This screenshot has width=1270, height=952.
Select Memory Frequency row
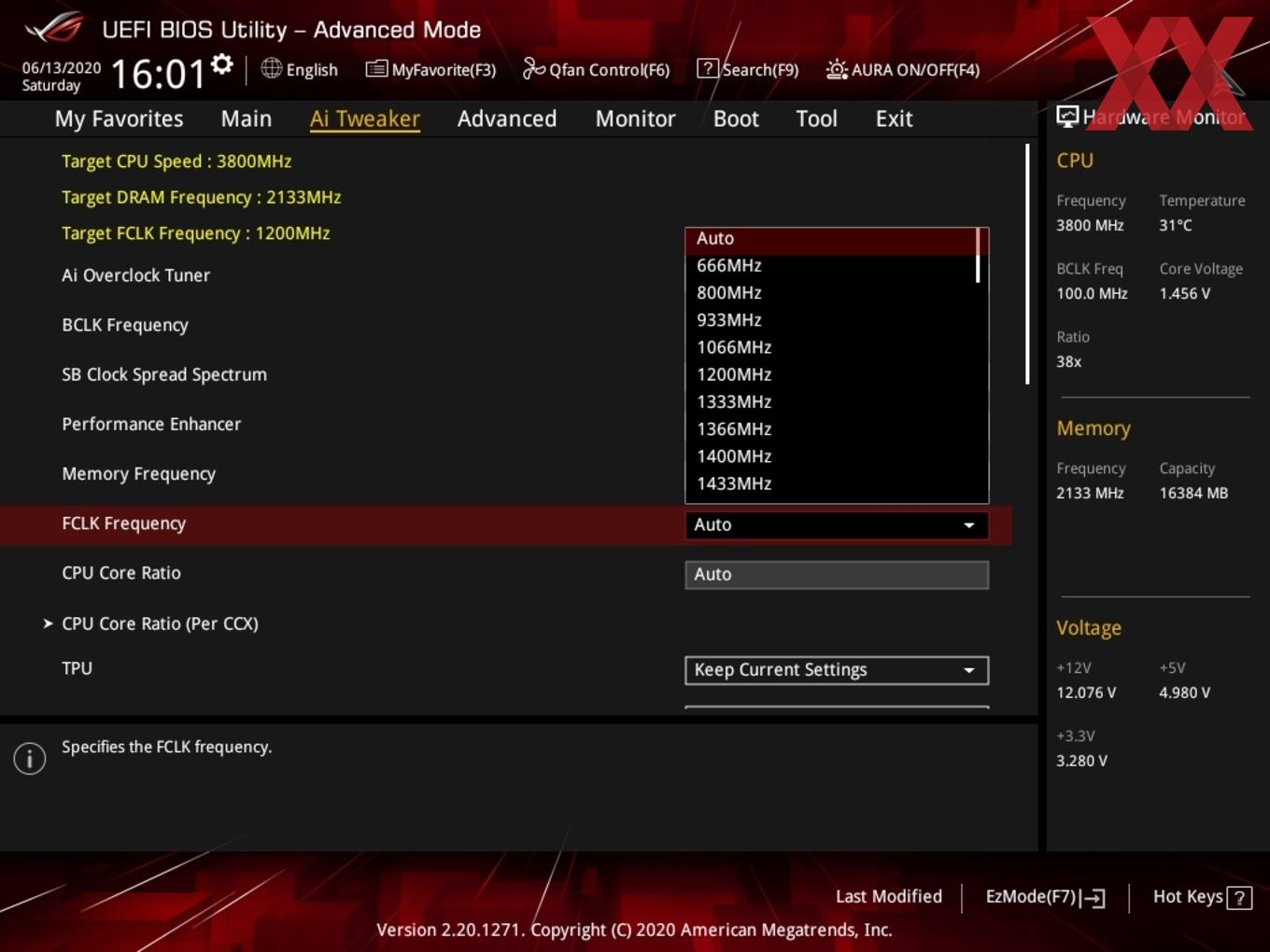(x=138, y=474)
